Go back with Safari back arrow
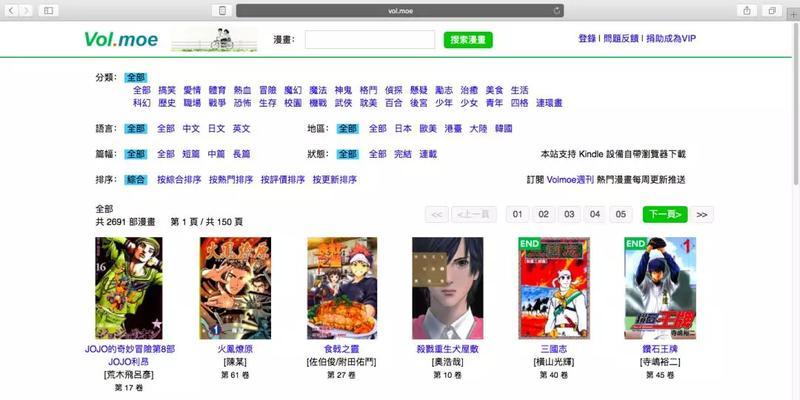Screen dimensions: 800x400 click(x=11, y=10)
